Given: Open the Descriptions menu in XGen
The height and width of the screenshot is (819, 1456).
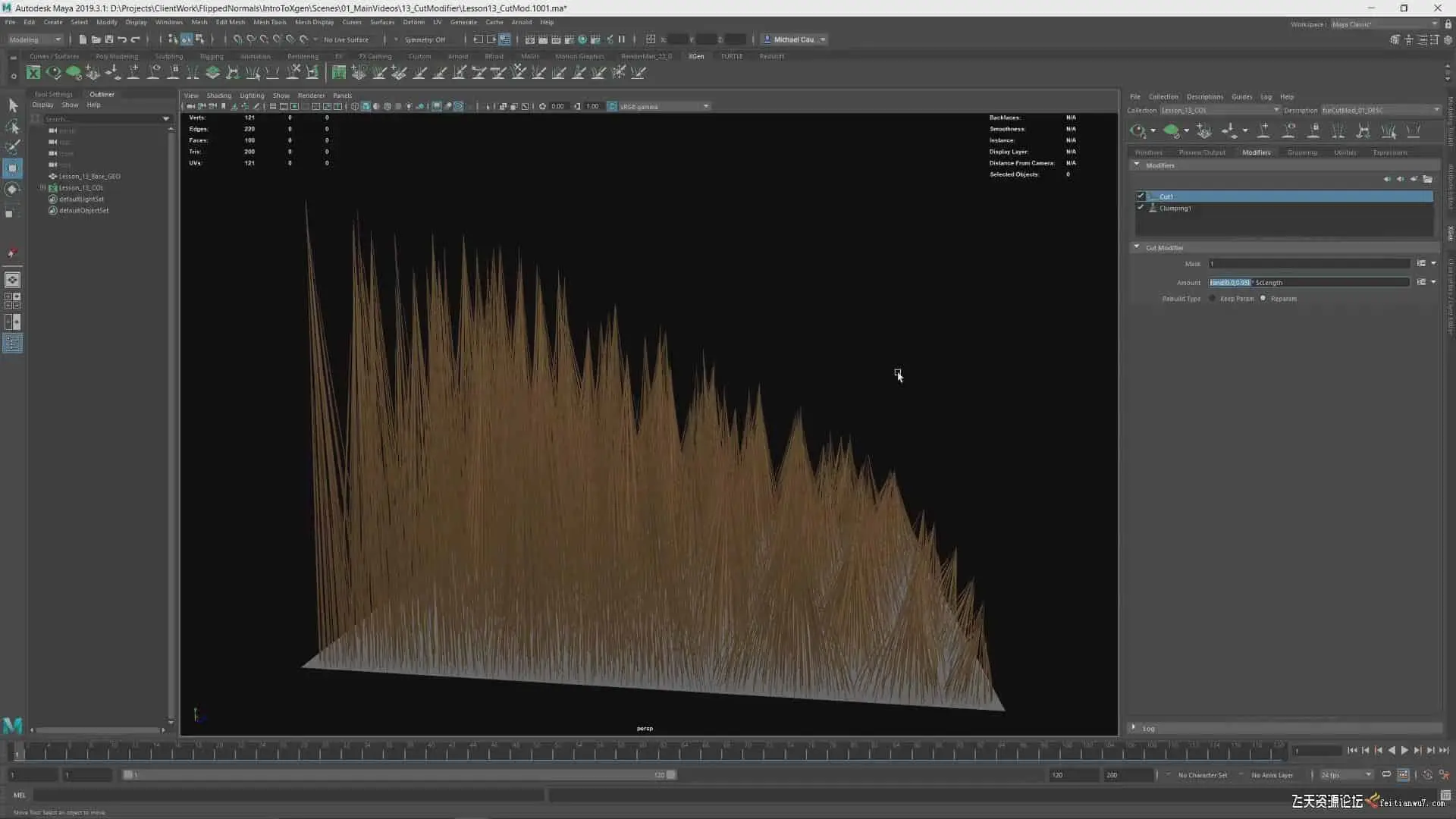Looking at the screenshot, I should [x=1204, y=97].
